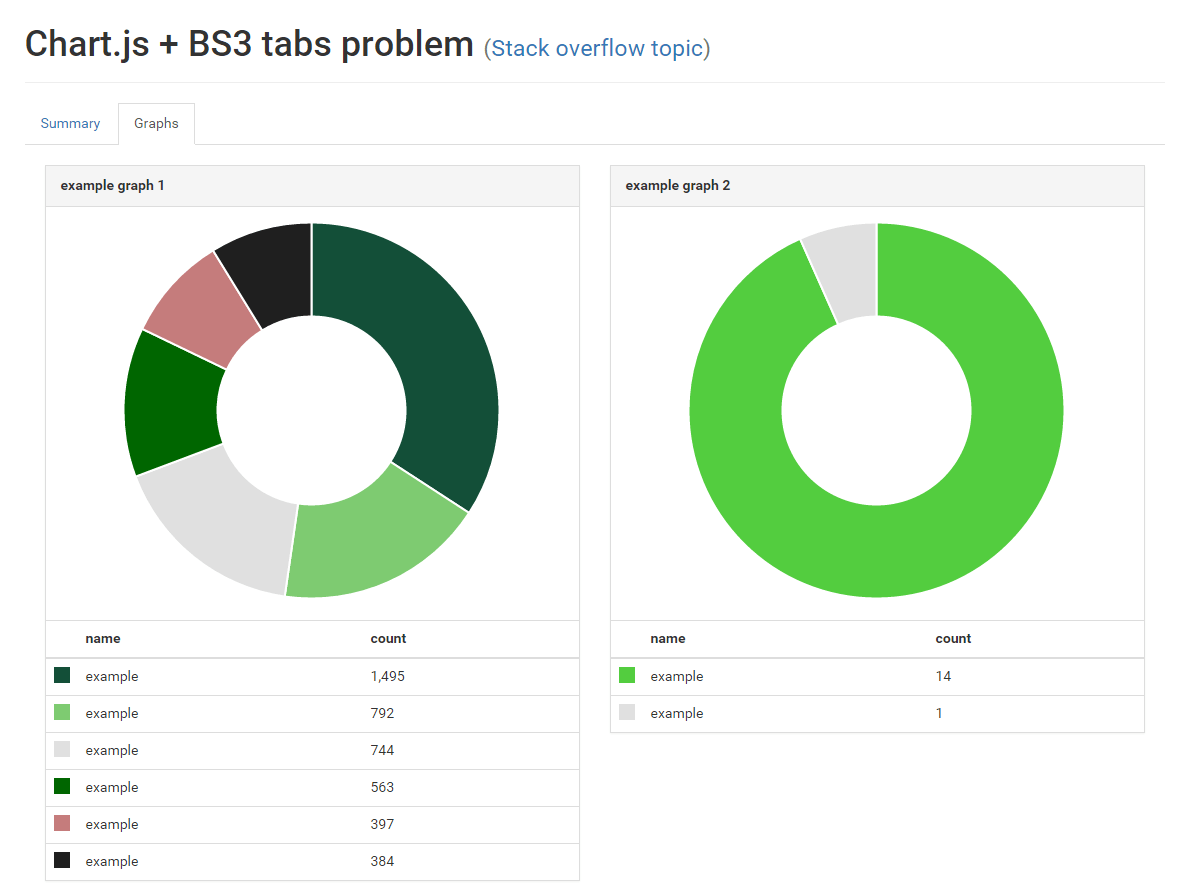Switch to the Summary tab

coord(70,123)
